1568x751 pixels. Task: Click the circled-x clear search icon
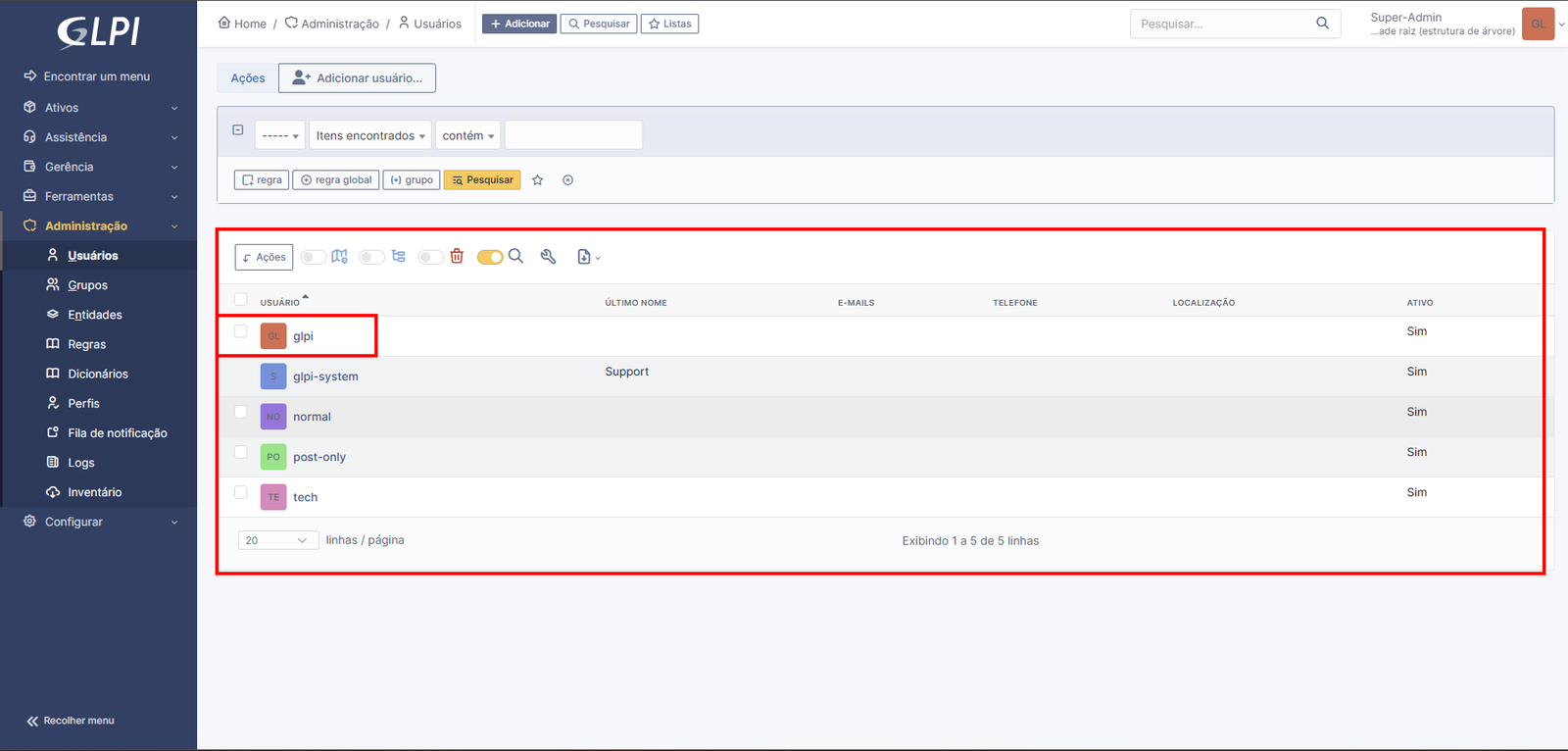pyautogui.click(x=567, y=180)
